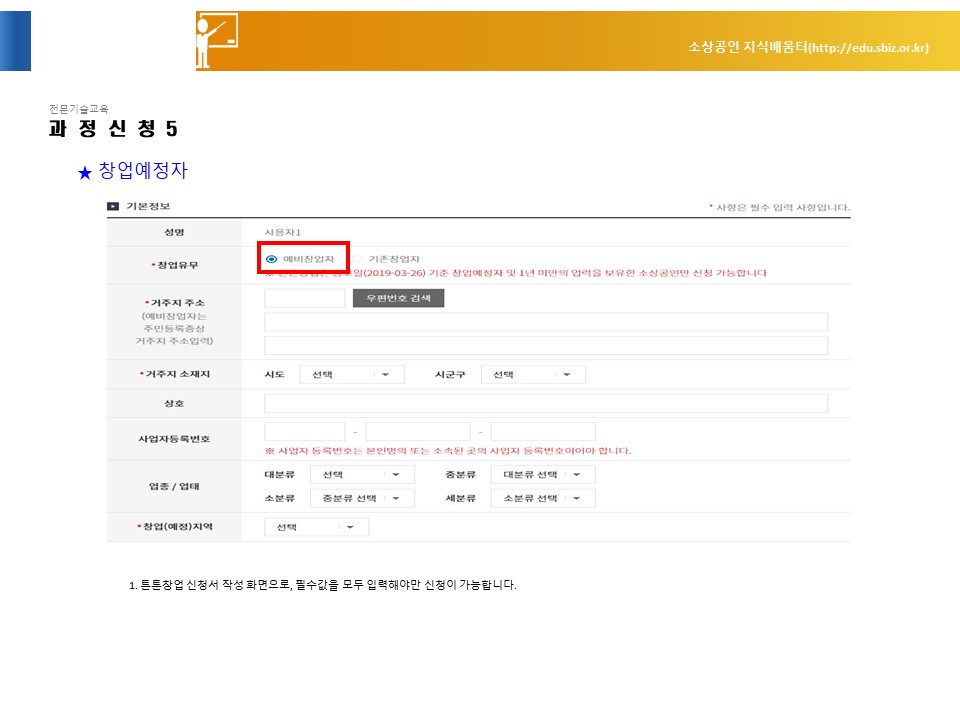Click the 성명 row label
This screenshot has height=720, width=960.
[x=174, y=232]
